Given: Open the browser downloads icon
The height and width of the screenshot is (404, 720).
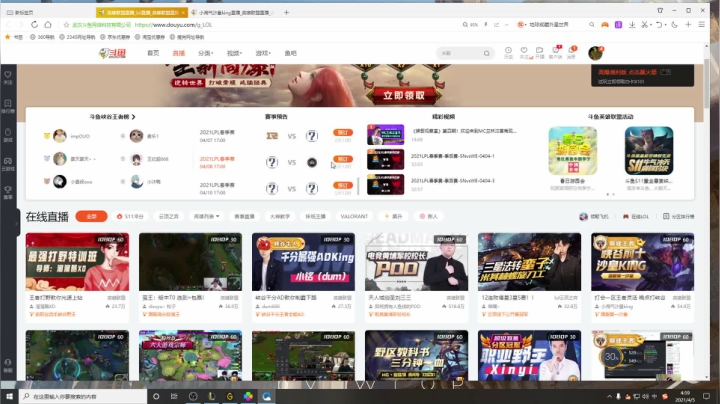Looking at the screenshot, I should (632, 24).
